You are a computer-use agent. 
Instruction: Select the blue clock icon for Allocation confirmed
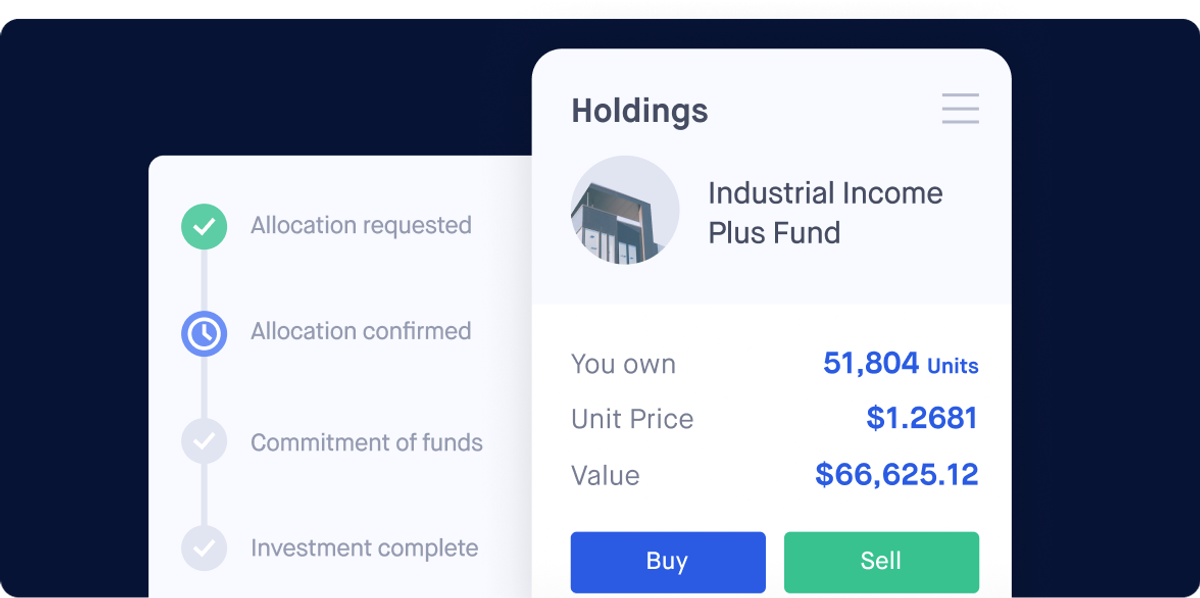click(204, 333)
